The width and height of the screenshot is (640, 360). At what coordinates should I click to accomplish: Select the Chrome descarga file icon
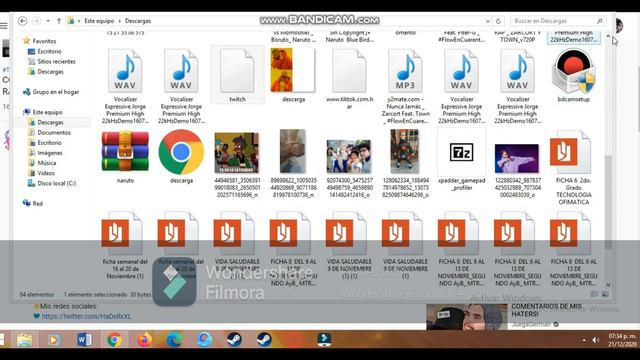(181, 152)
